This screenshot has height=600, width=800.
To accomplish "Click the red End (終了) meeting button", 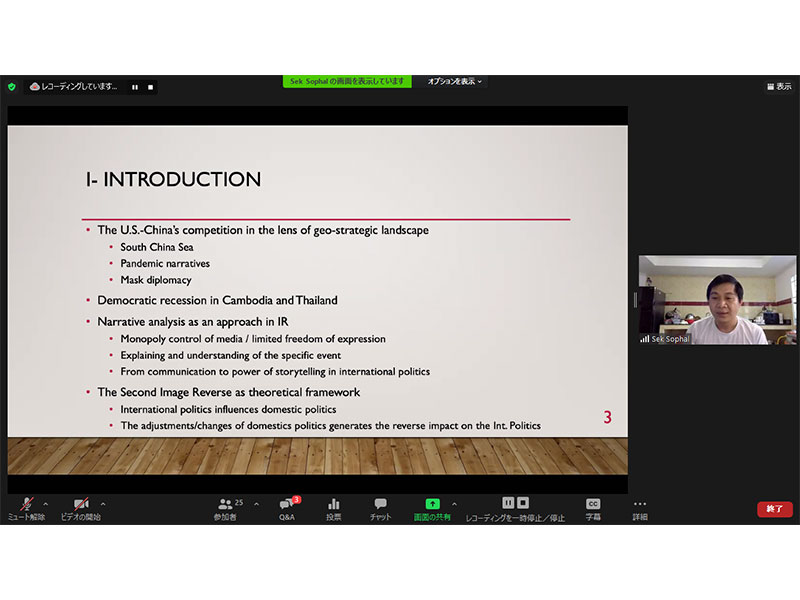I will tap(774, 509).
